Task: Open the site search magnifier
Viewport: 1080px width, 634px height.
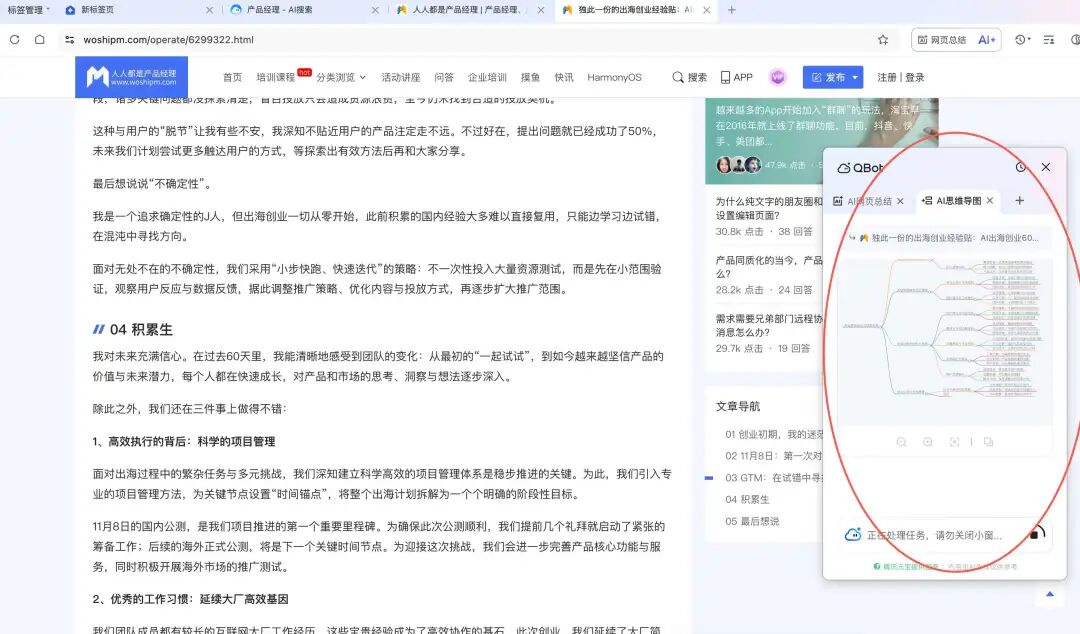Action: [689, 77]
